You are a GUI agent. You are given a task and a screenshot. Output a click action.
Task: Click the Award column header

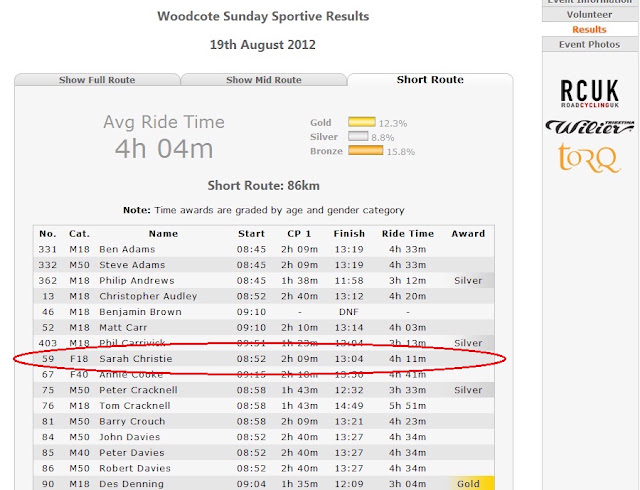coord(468,234)
